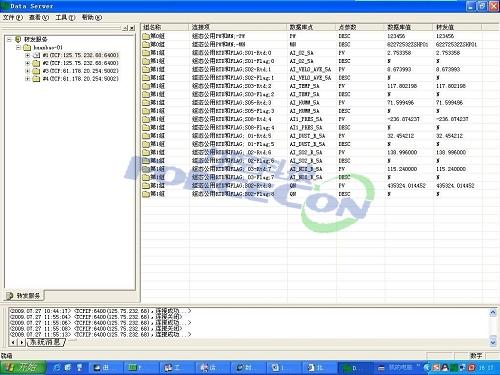
Task: Select the 系统消息 tab in the log pane
Action: (45, 342)
